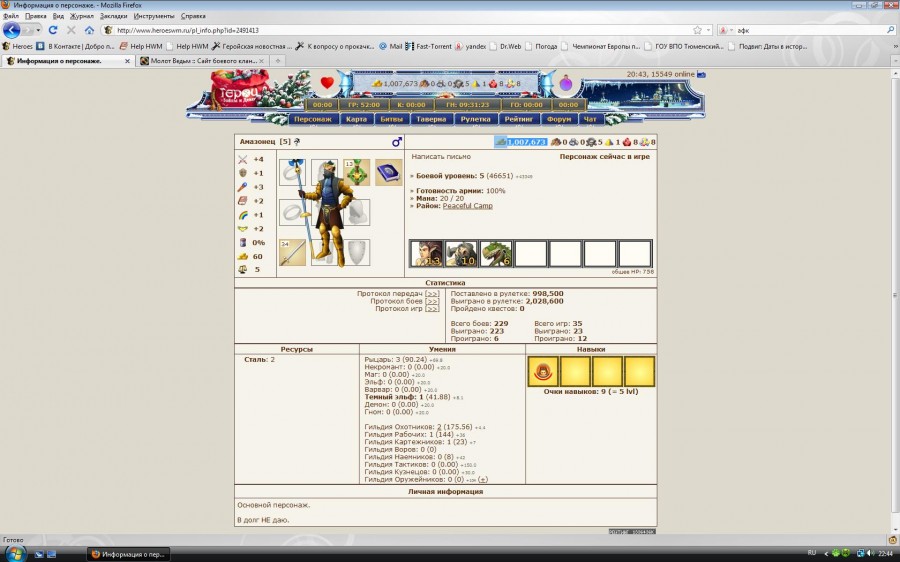Open the Peaceful Camp district link
The height and width of the screenshot is (562, 900).
(467, 206)
